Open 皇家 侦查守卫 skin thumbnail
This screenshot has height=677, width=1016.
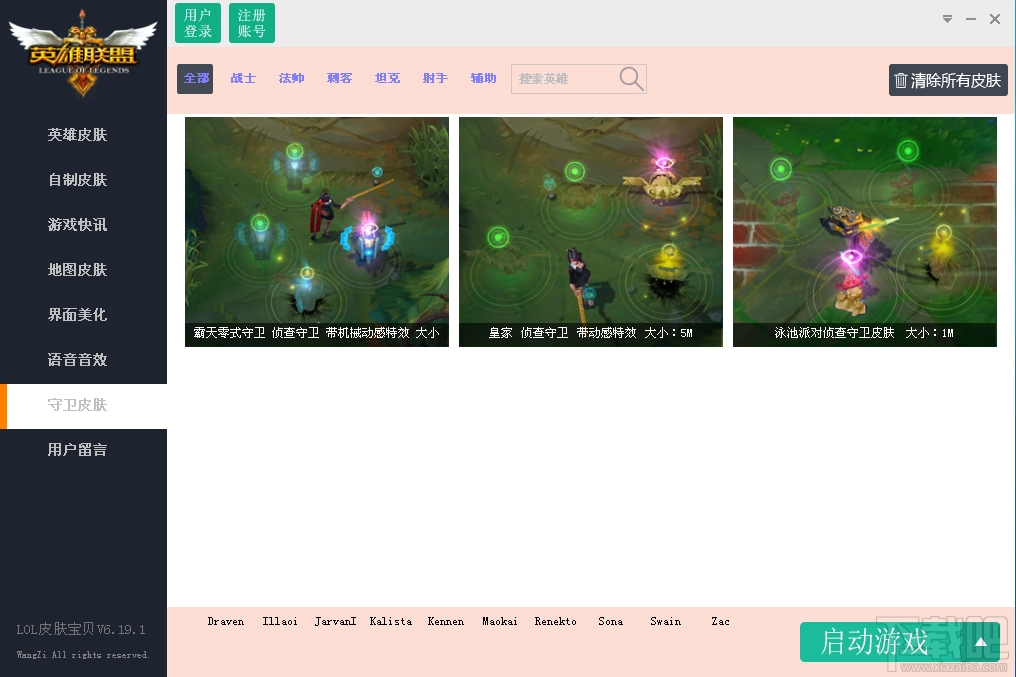tap(591, 232)
